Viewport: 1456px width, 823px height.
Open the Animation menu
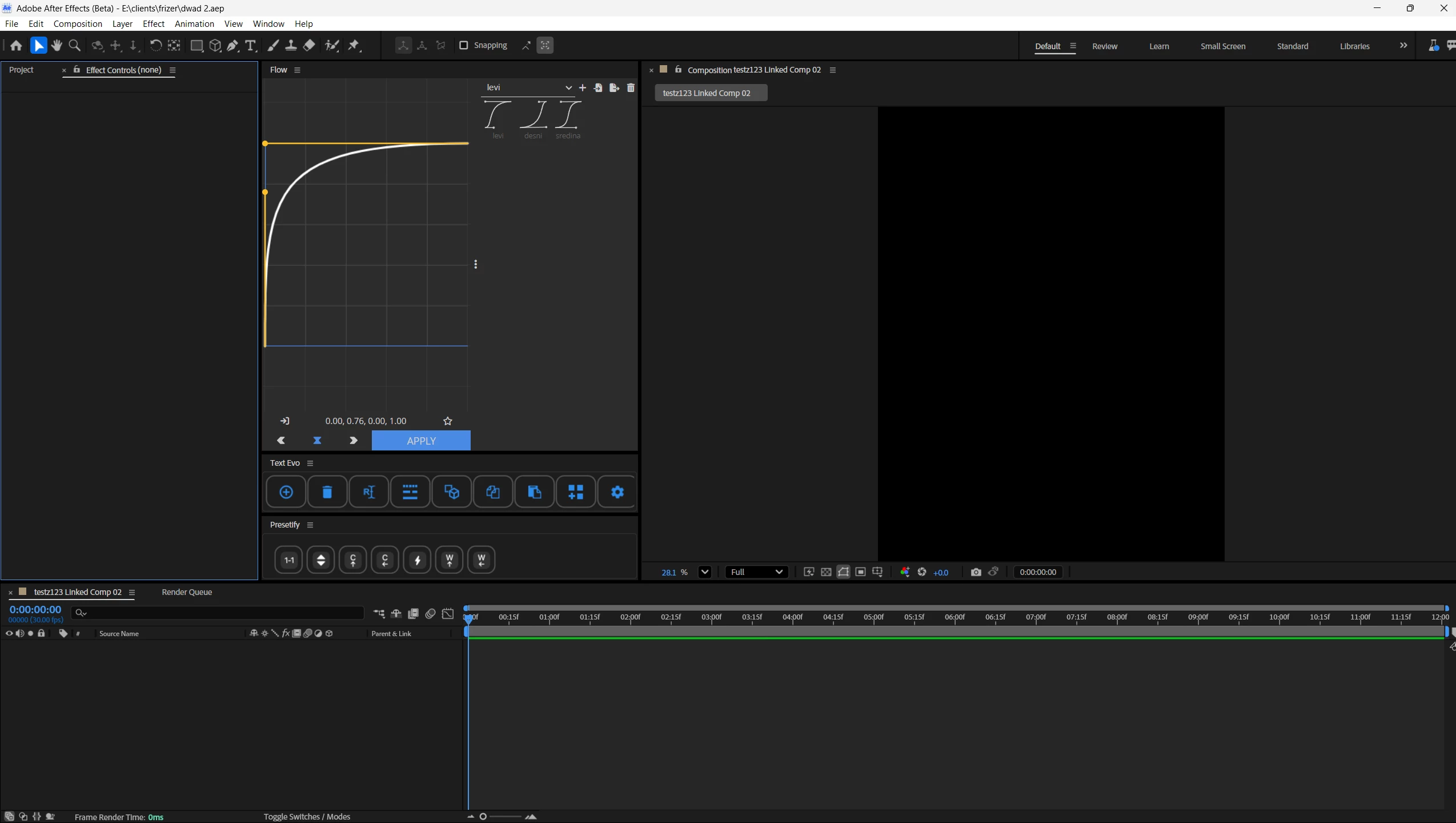[194, 23]
